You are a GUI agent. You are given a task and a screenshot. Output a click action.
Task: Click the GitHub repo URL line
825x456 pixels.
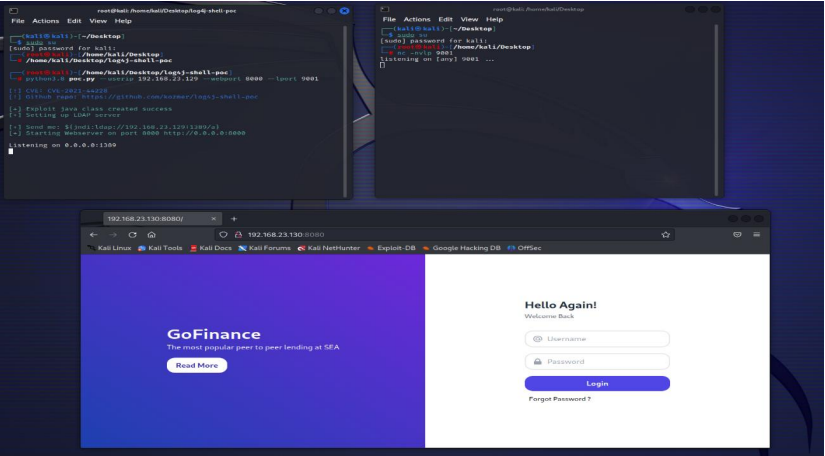tap(133, 97)
